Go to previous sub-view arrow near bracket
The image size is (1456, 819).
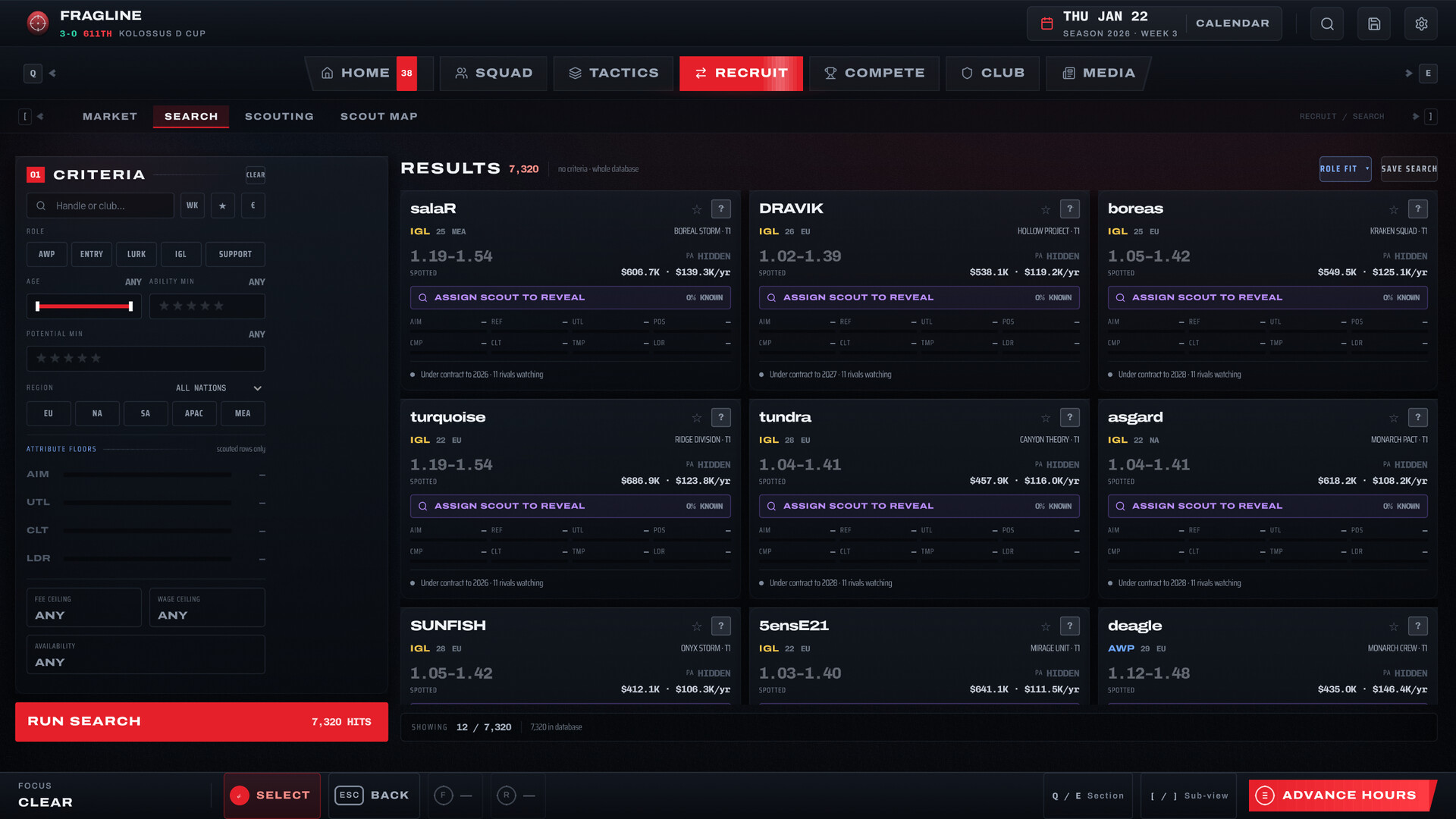40,116
